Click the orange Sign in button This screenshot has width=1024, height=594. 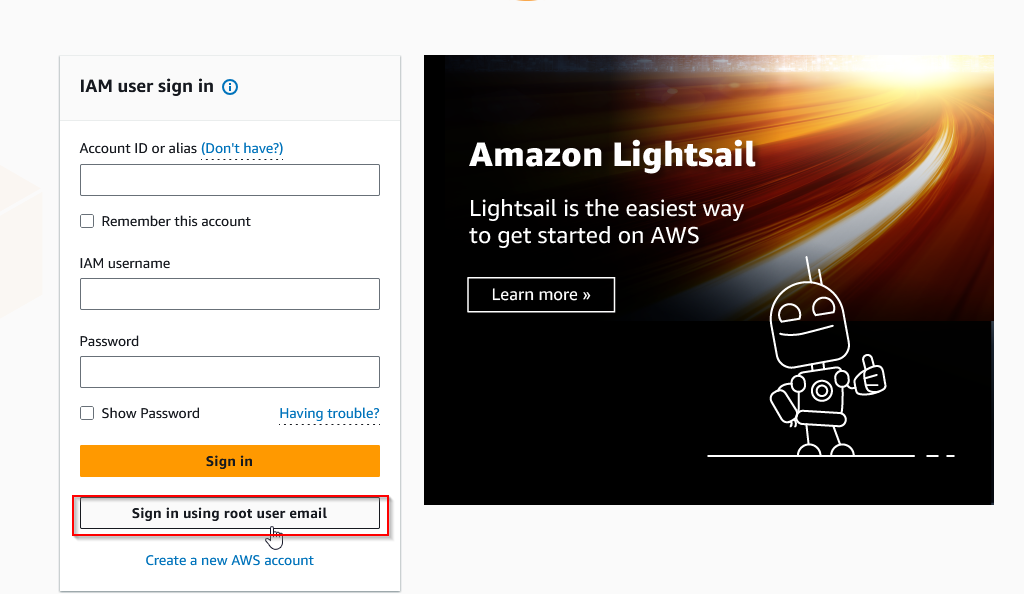[230, 461]
